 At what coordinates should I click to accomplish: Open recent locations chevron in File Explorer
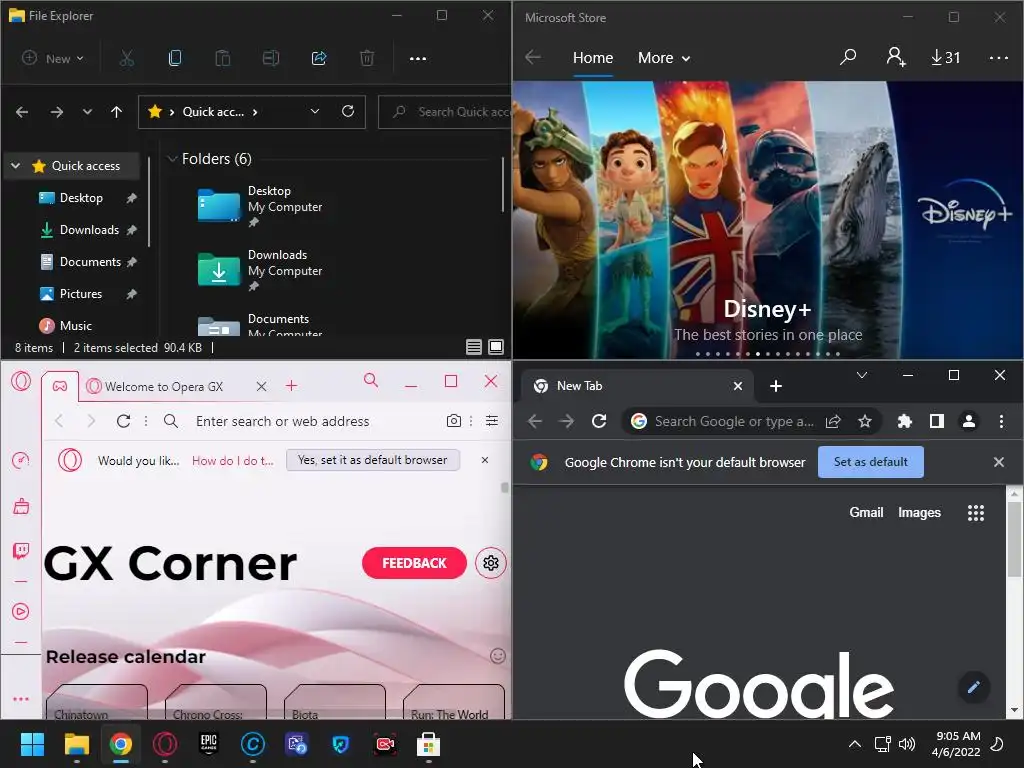[87, 112]
